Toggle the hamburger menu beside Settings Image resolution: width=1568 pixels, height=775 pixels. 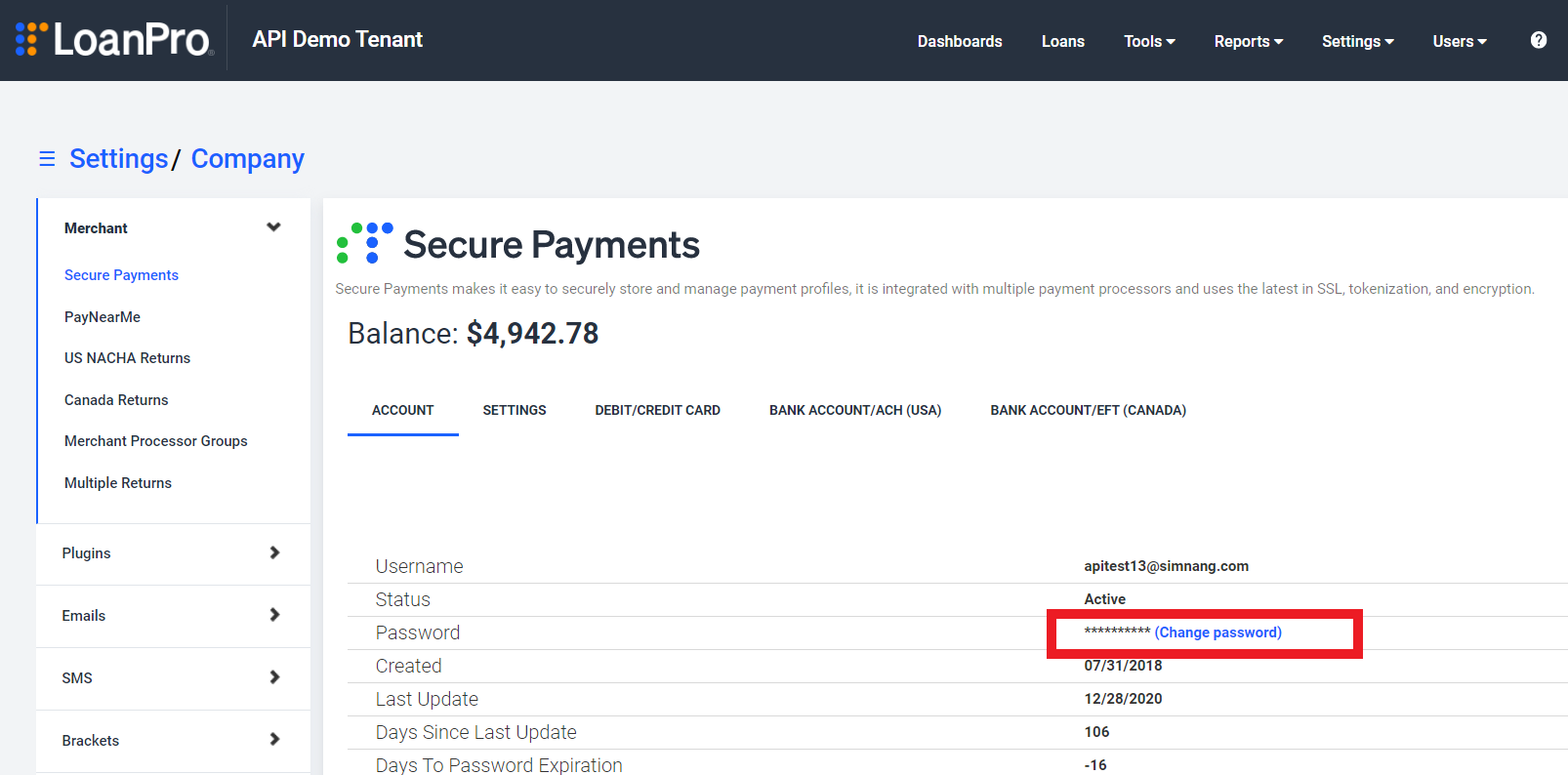click(47, 158)
